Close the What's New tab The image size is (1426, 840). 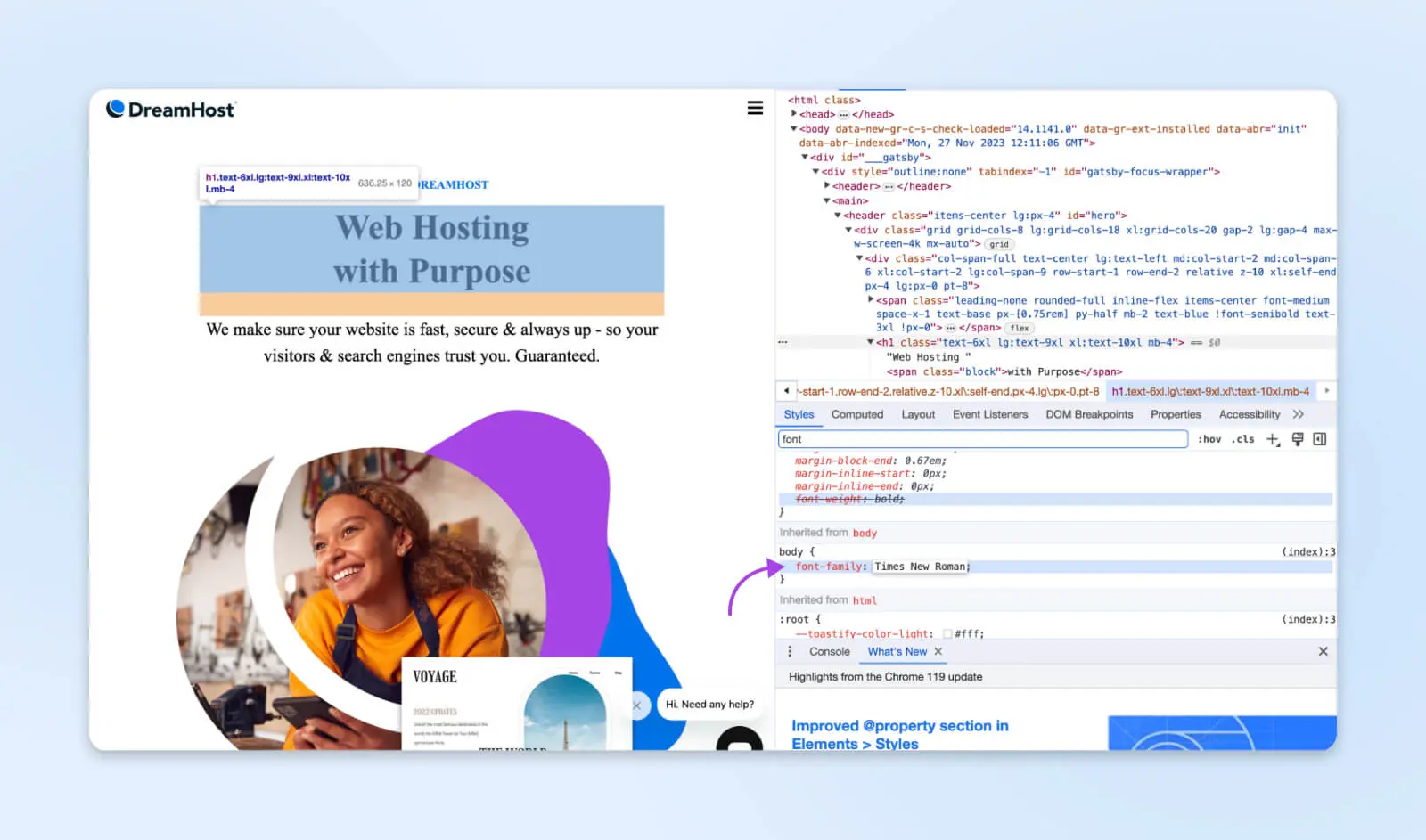tap(938, 652)
